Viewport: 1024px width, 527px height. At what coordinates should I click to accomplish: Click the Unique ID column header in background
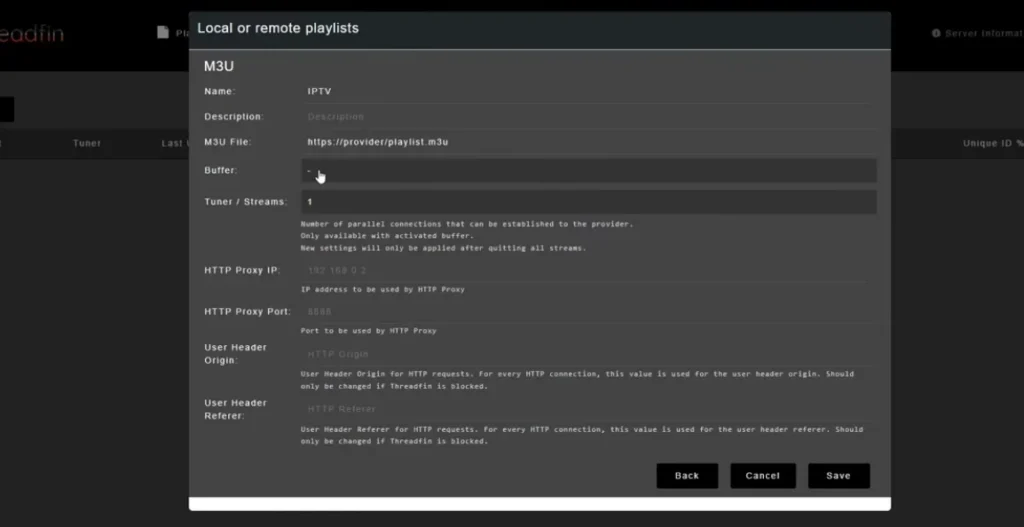click(x=993, y=143)
